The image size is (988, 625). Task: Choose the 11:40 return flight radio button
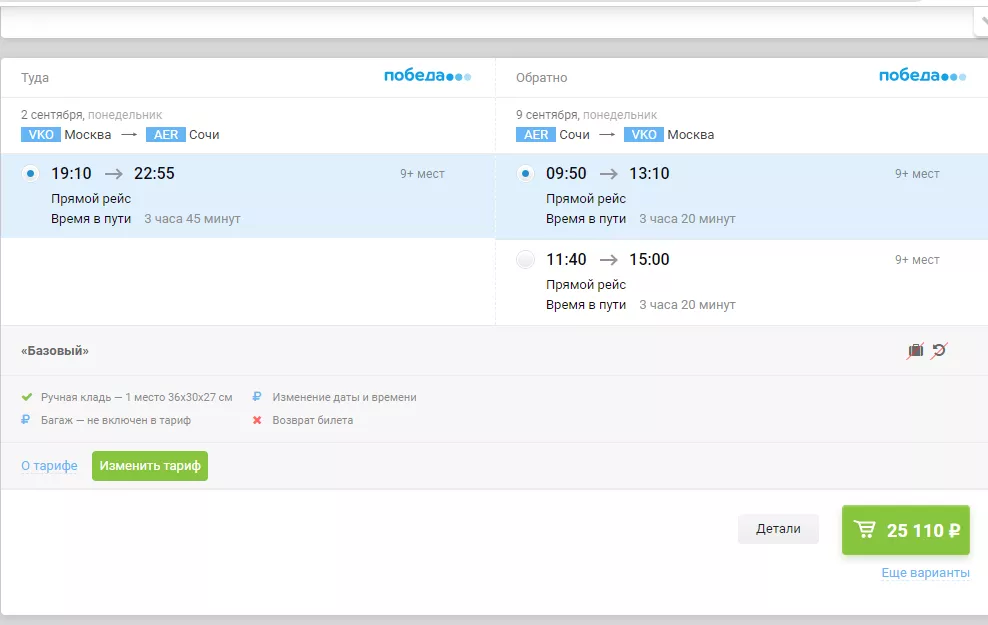(525, 260)
